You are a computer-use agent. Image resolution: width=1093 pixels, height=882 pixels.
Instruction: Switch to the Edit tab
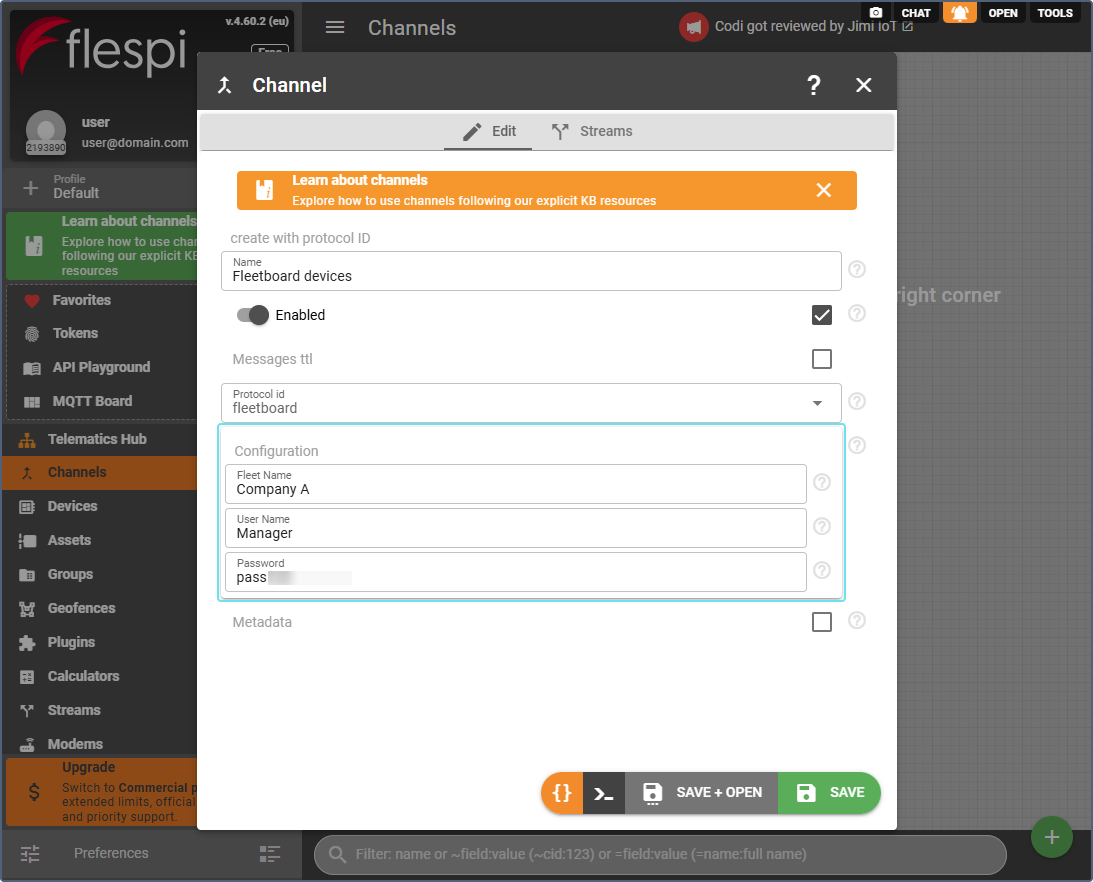[489, 131]
